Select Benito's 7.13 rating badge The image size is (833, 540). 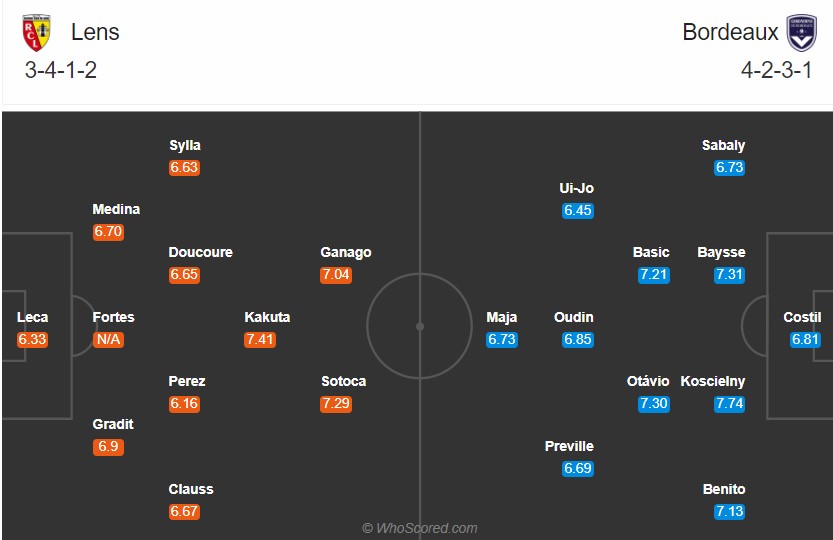pyautogui.click(x=729, y=511)
